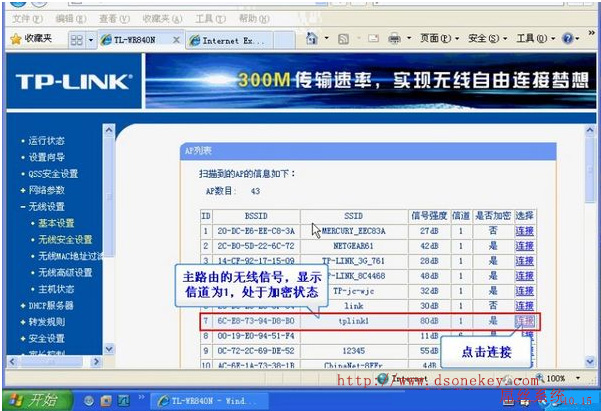Viewport: 601px width, 411px height.
Task: Click 连接 for MERCURY_EEC83A
Action: tap(524, 231)
